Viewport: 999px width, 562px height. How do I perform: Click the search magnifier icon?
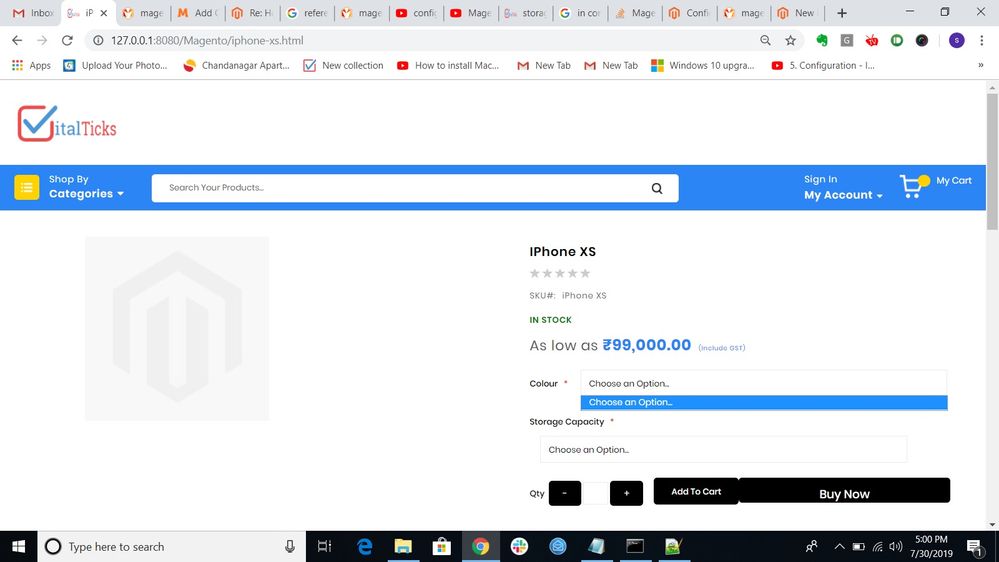point(657,188)
